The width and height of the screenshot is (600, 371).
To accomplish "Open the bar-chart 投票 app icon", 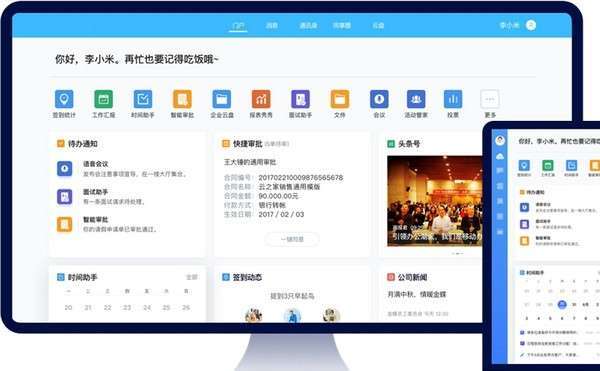I will [453, 99].
